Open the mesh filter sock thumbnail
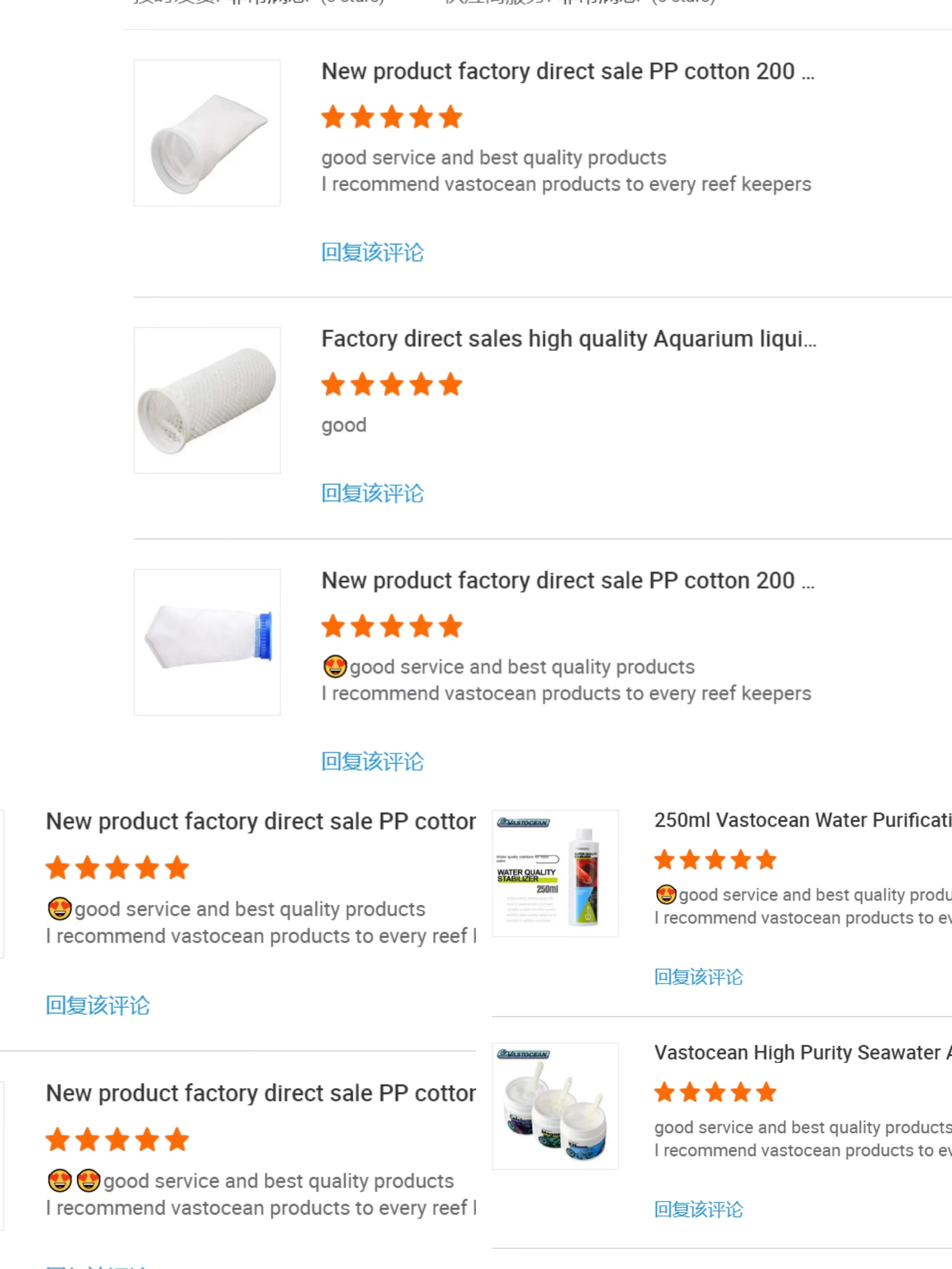952x1269 pixels. coord(207,401)
